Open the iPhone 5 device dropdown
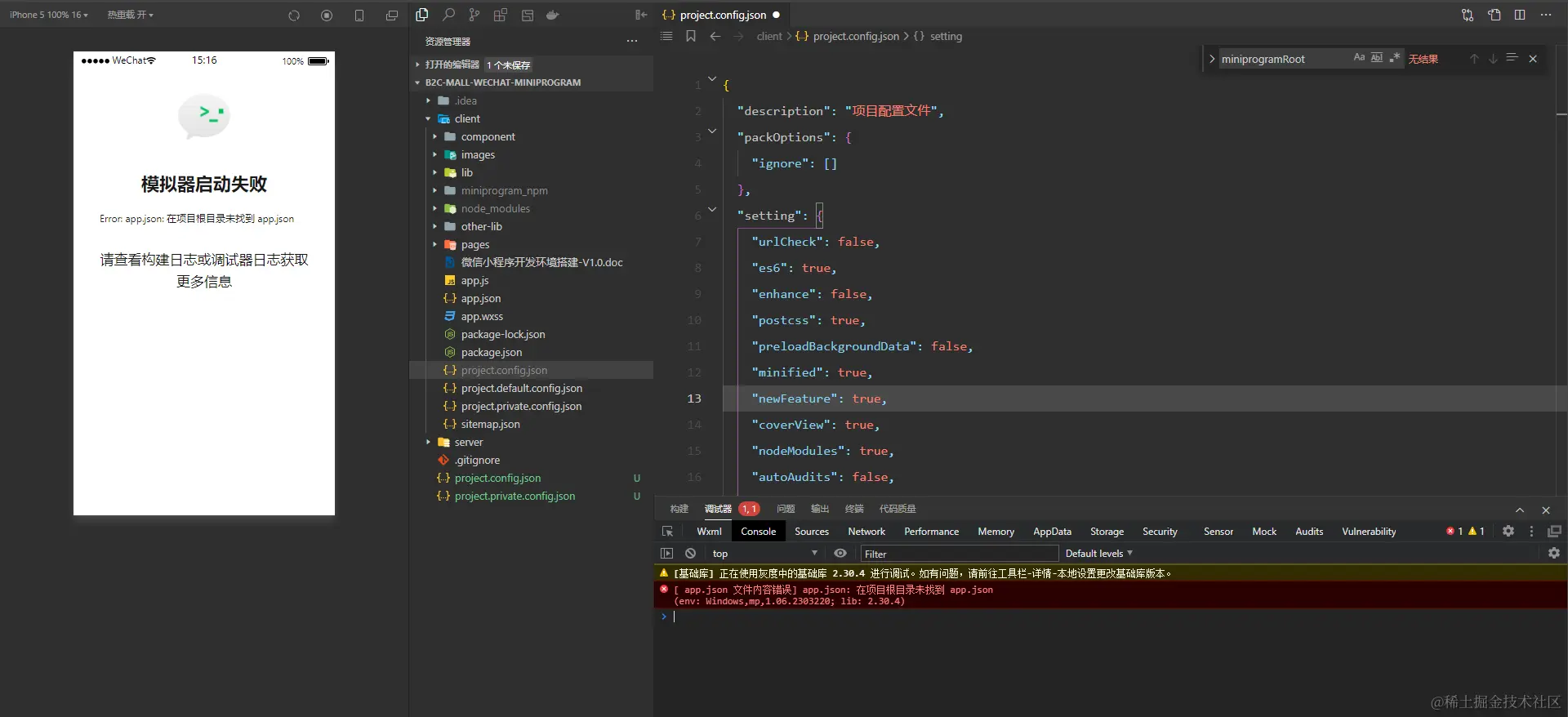The height and width of the screenshot is (717, 1568). [48, 15]
